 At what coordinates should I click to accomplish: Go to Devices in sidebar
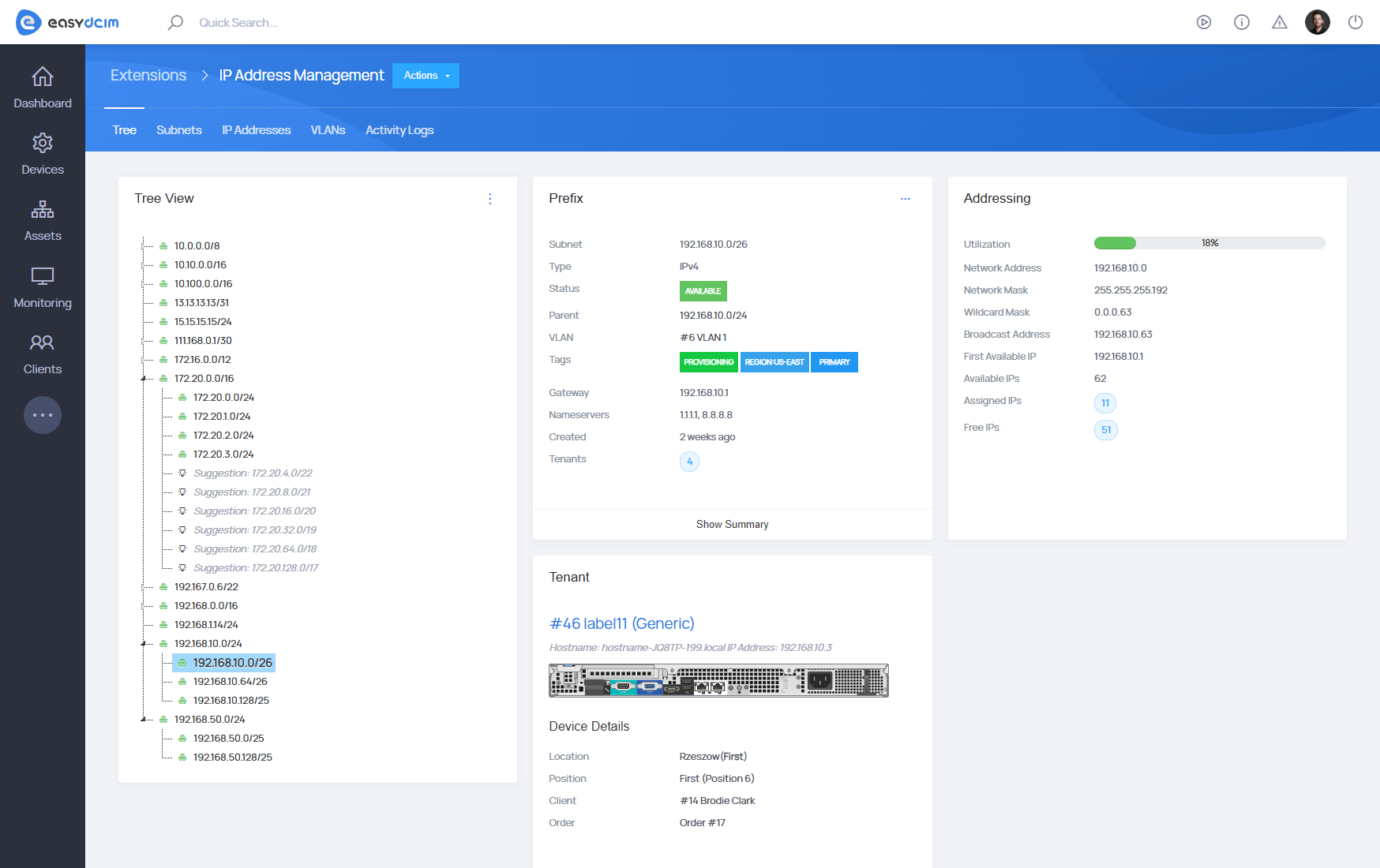[x=43, y=154]
